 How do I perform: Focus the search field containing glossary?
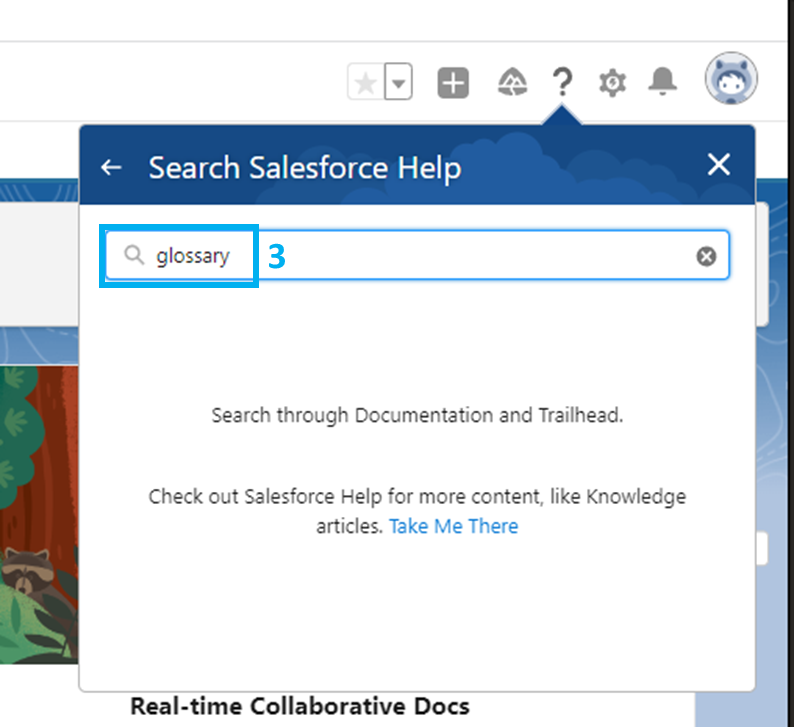coord(417,255)
